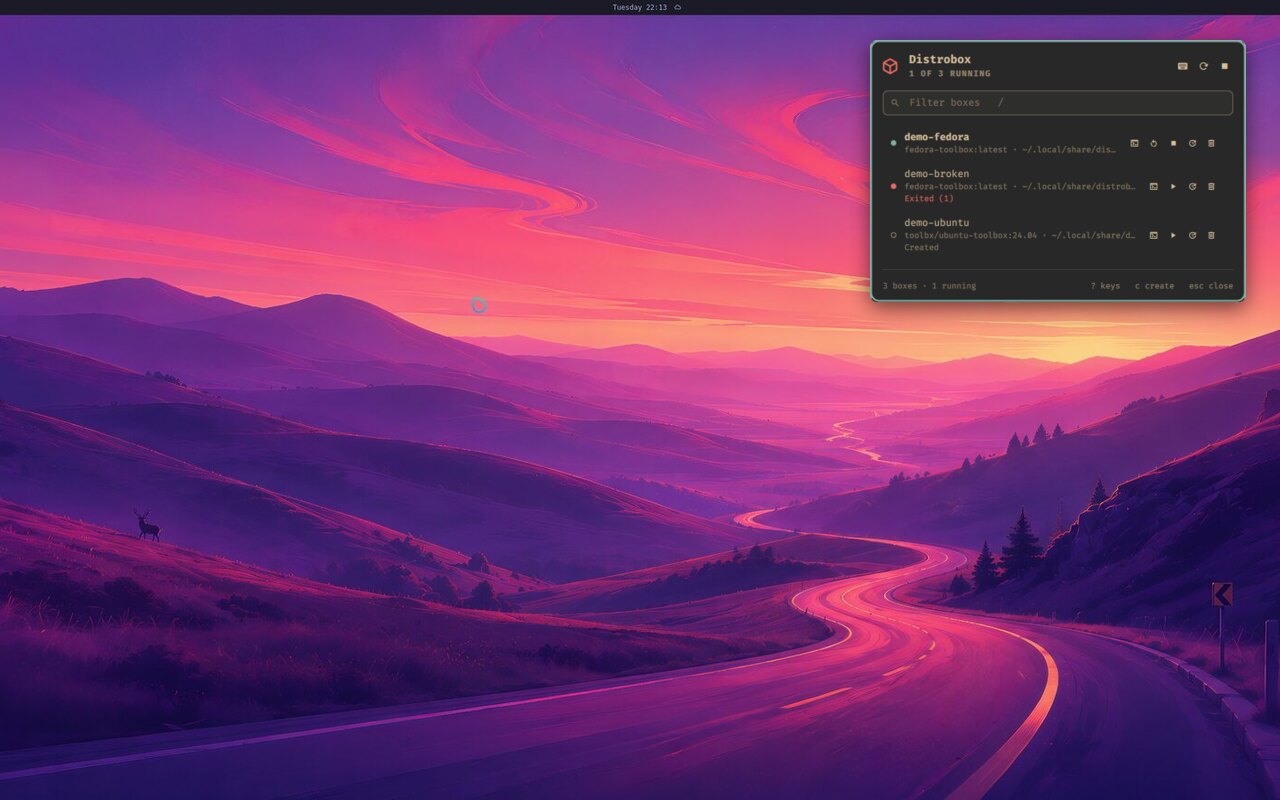Click the 'c create' footer action
This screenshot has height=800, width=1280.
click(1154, 286)
